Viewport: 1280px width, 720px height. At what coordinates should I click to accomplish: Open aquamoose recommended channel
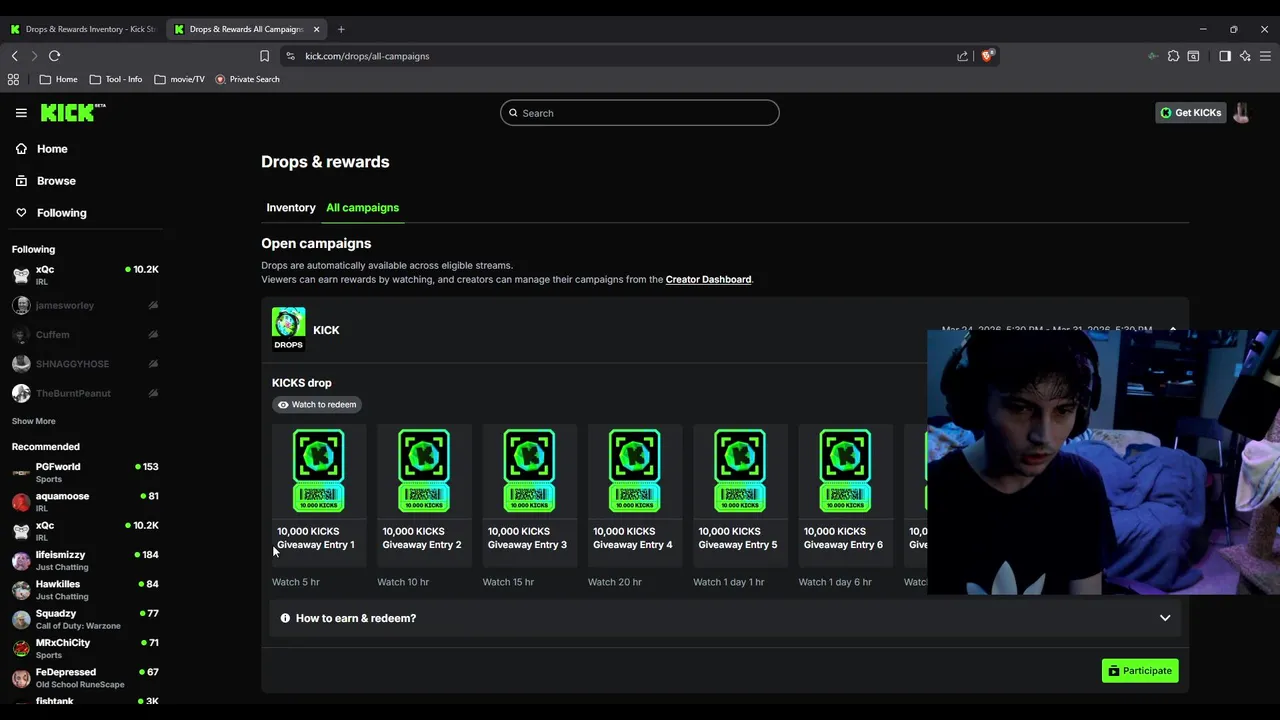pos(85,502)
